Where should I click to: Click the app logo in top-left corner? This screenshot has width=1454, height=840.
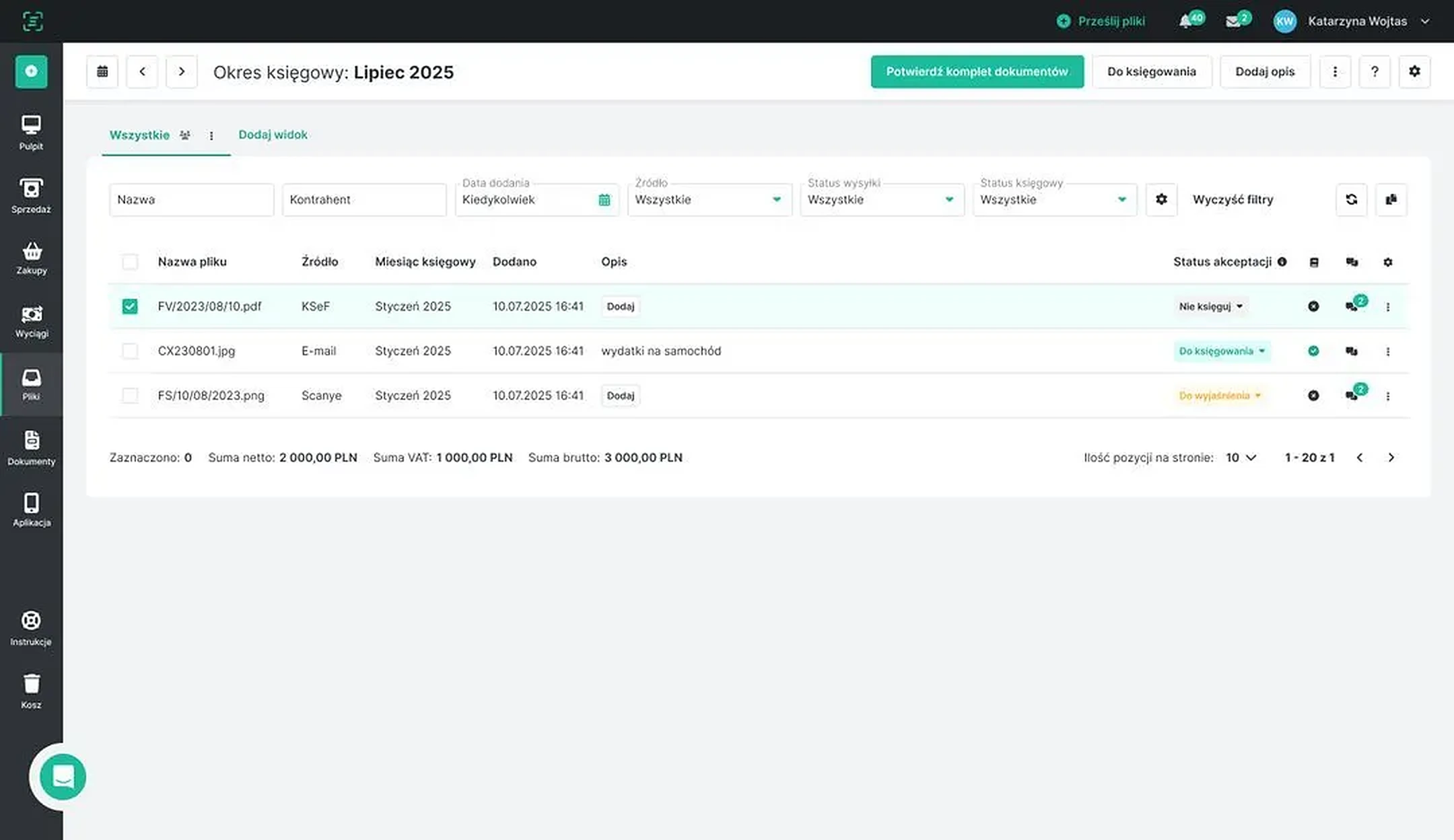[x=32, y=21]
